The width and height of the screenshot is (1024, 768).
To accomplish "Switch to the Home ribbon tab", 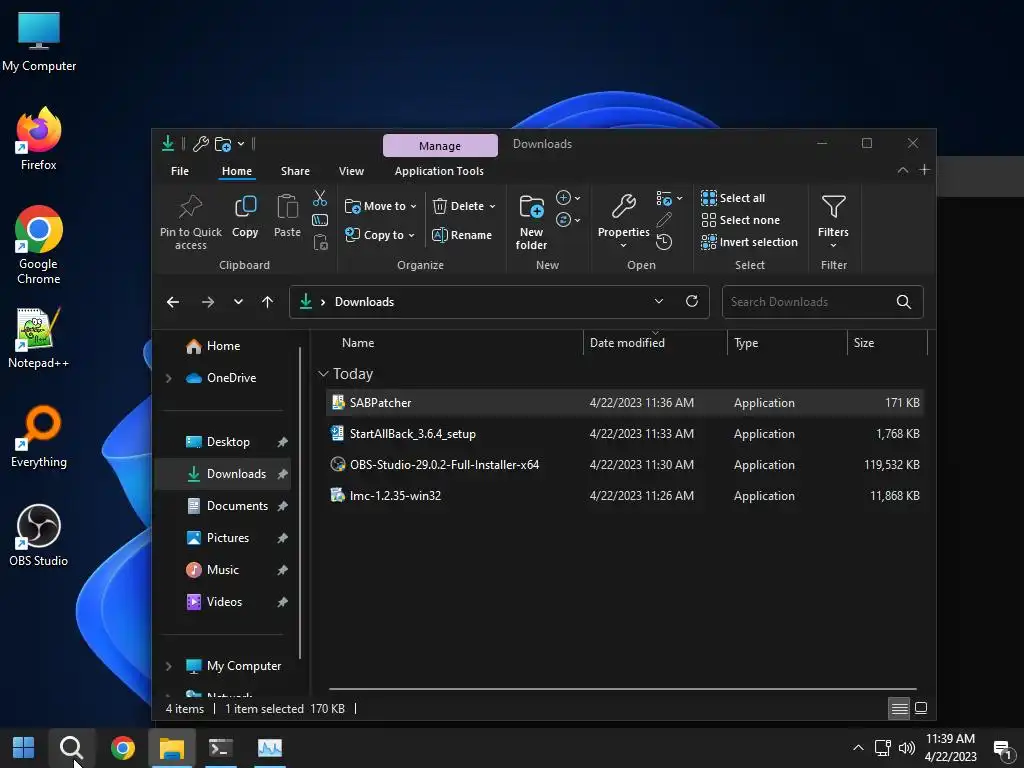I will click(x=236, y=171).
